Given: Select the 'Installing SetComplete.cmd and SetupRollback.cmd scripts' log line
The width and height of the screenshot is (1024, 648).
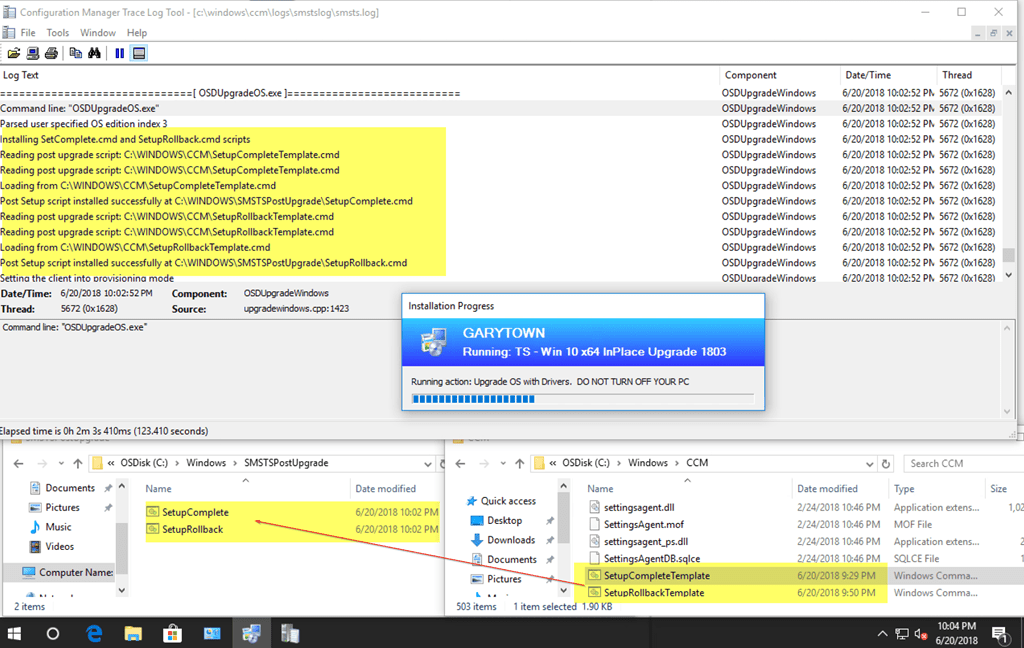Looking at the screenshot, I should tap(500, 139).
